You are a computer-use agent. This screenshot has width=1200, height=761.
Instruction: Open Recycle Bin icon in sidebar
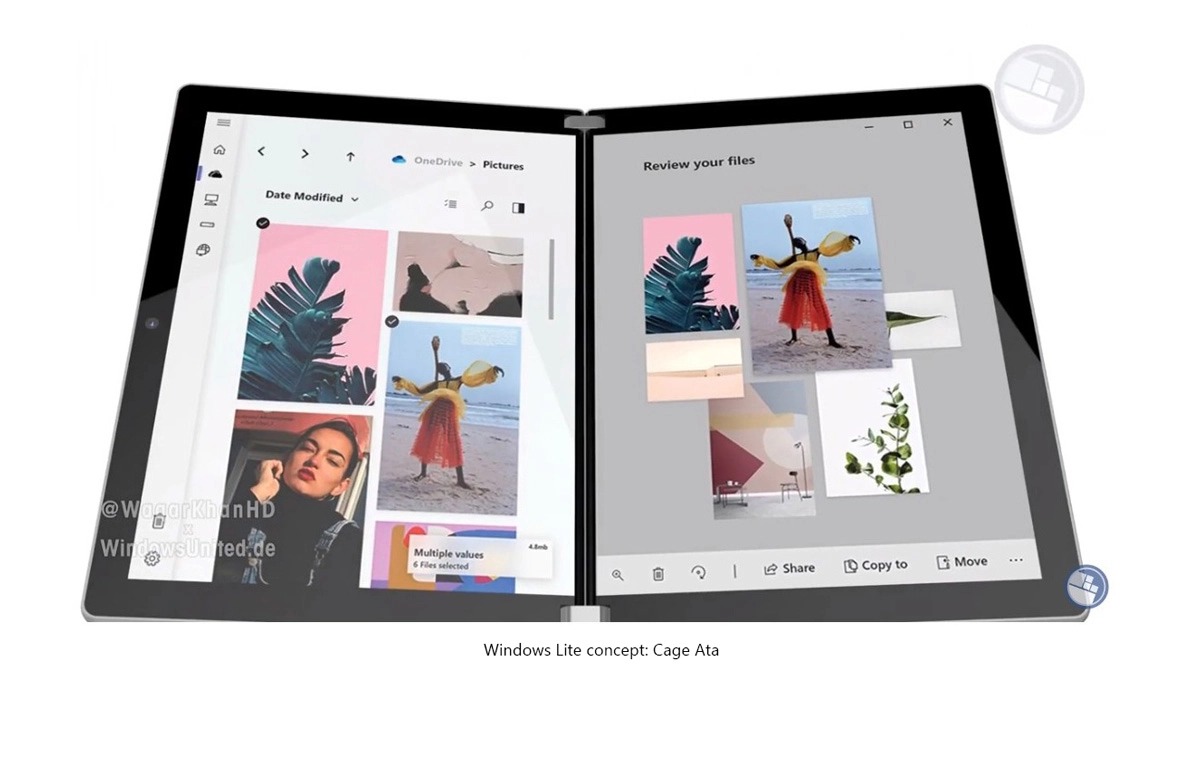coord(158,520)
